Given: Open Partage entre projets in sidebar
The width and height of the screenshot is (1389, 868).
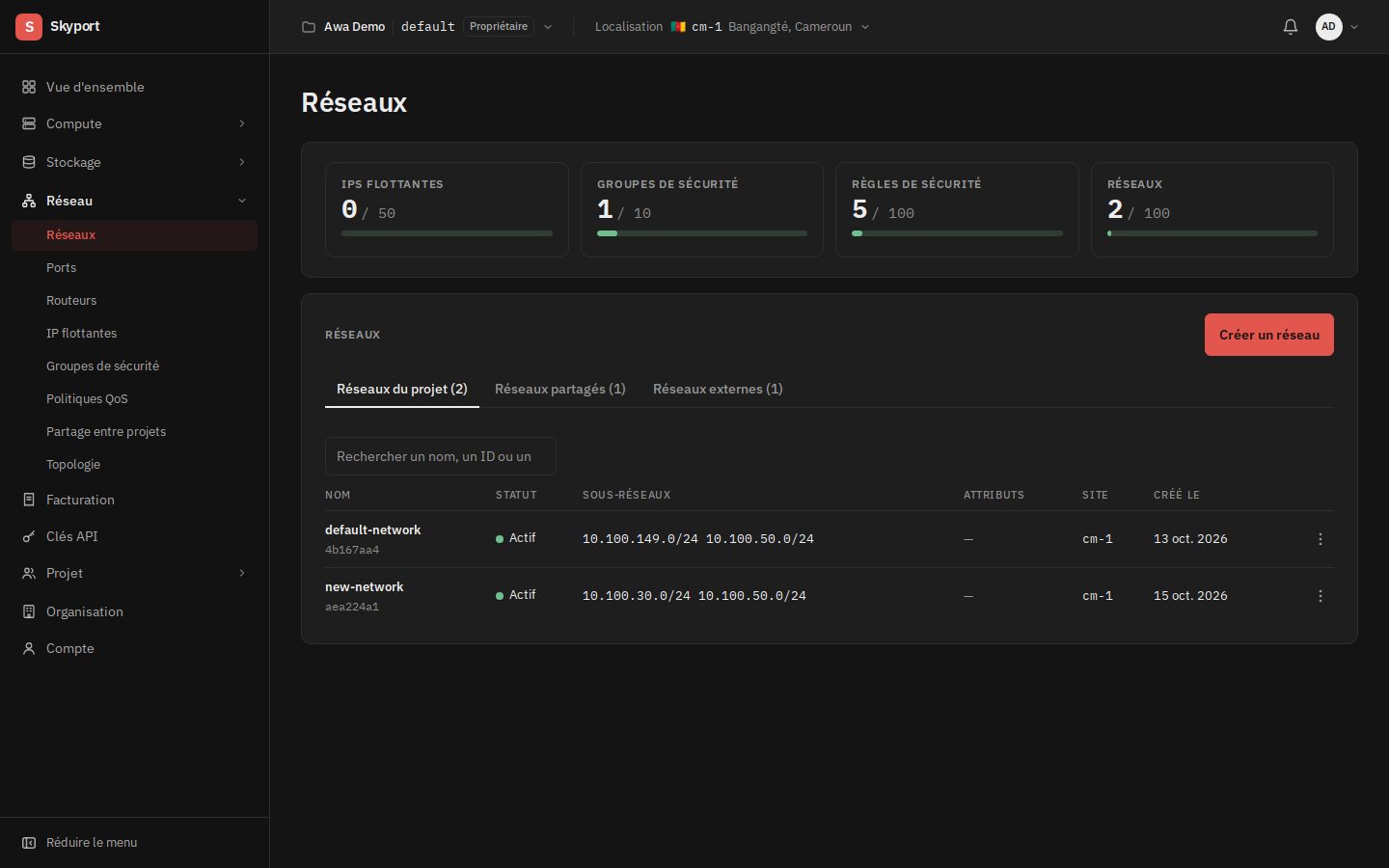Looking at the screenshot, I should [x=106, y=431].
